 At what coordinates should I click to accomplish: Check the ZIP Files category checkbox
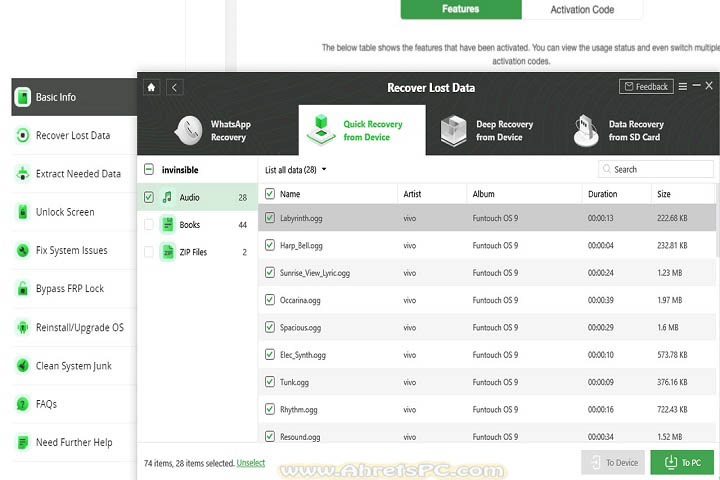click(x=149, y=252)
